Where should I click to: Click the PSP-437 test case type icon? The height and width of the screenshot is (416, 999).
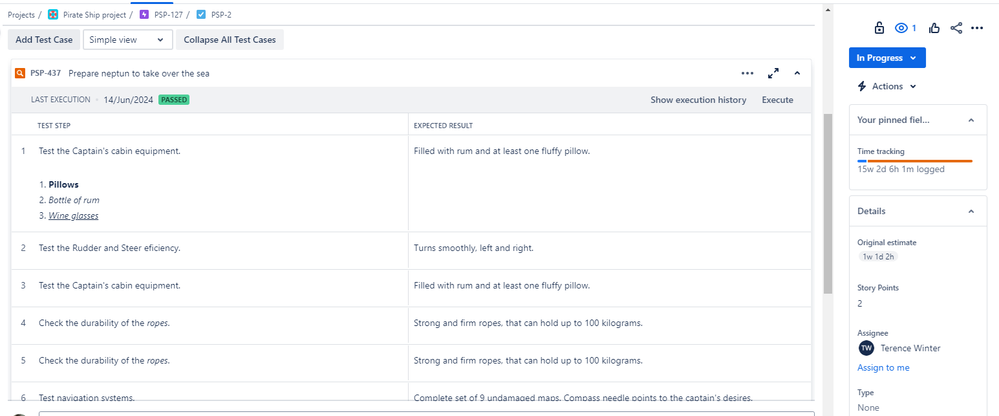(x=20, y=73)
